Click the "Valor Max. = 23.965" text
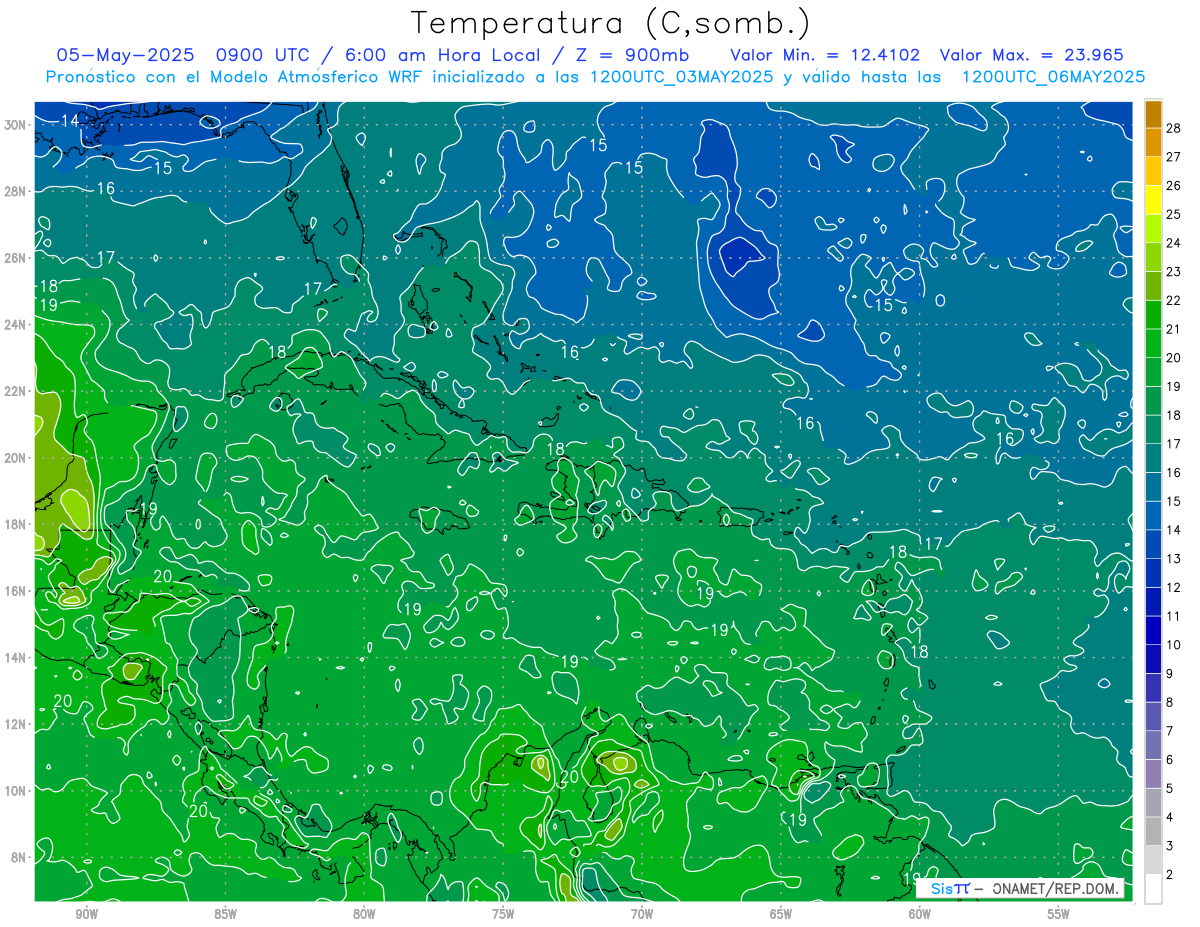Screen dimensions: 1200x927 click(x=1032, y=55)
